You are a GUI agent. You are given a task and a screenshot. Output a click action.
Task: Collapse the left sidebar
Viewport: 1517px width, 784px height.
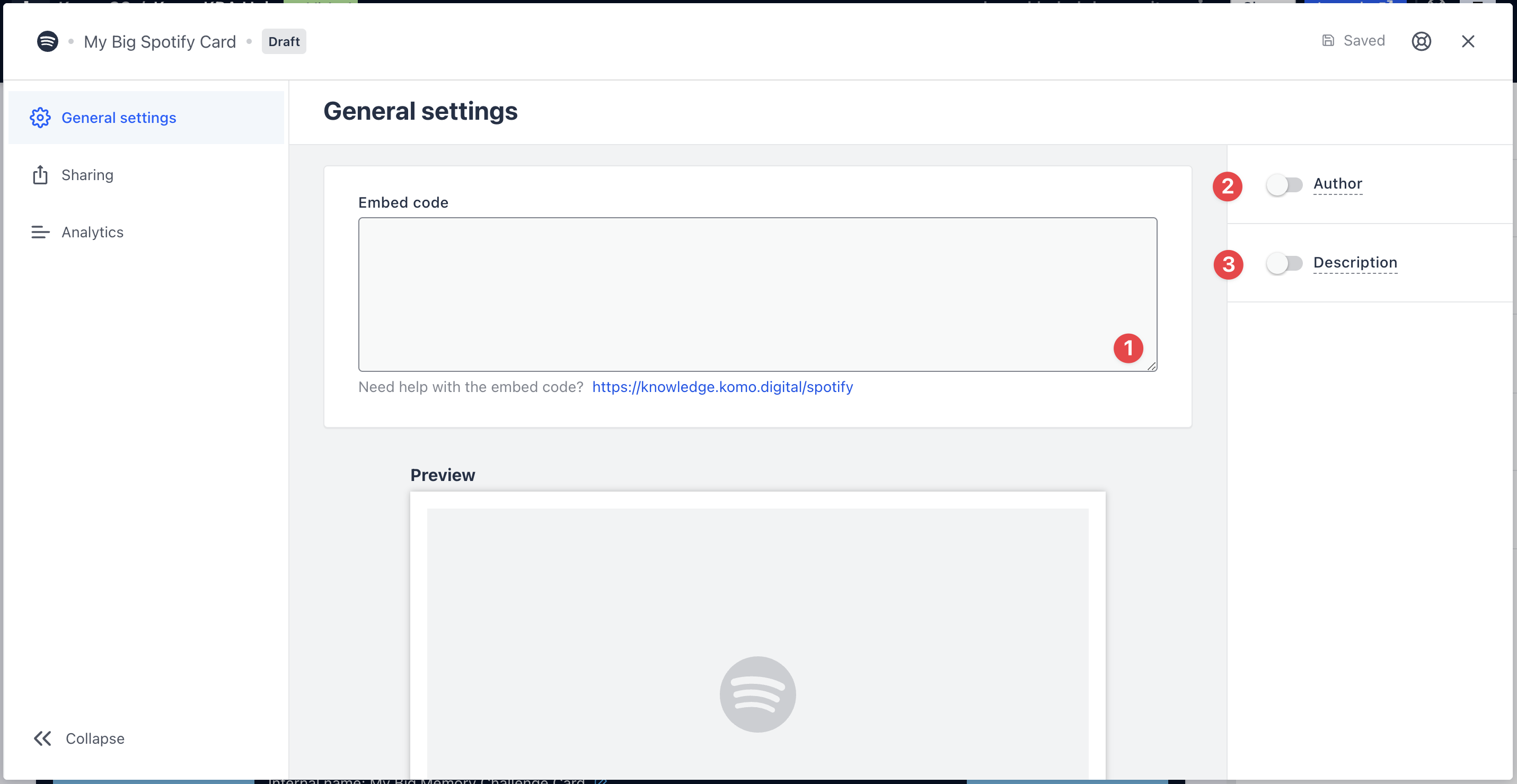[x=79, y=738]
